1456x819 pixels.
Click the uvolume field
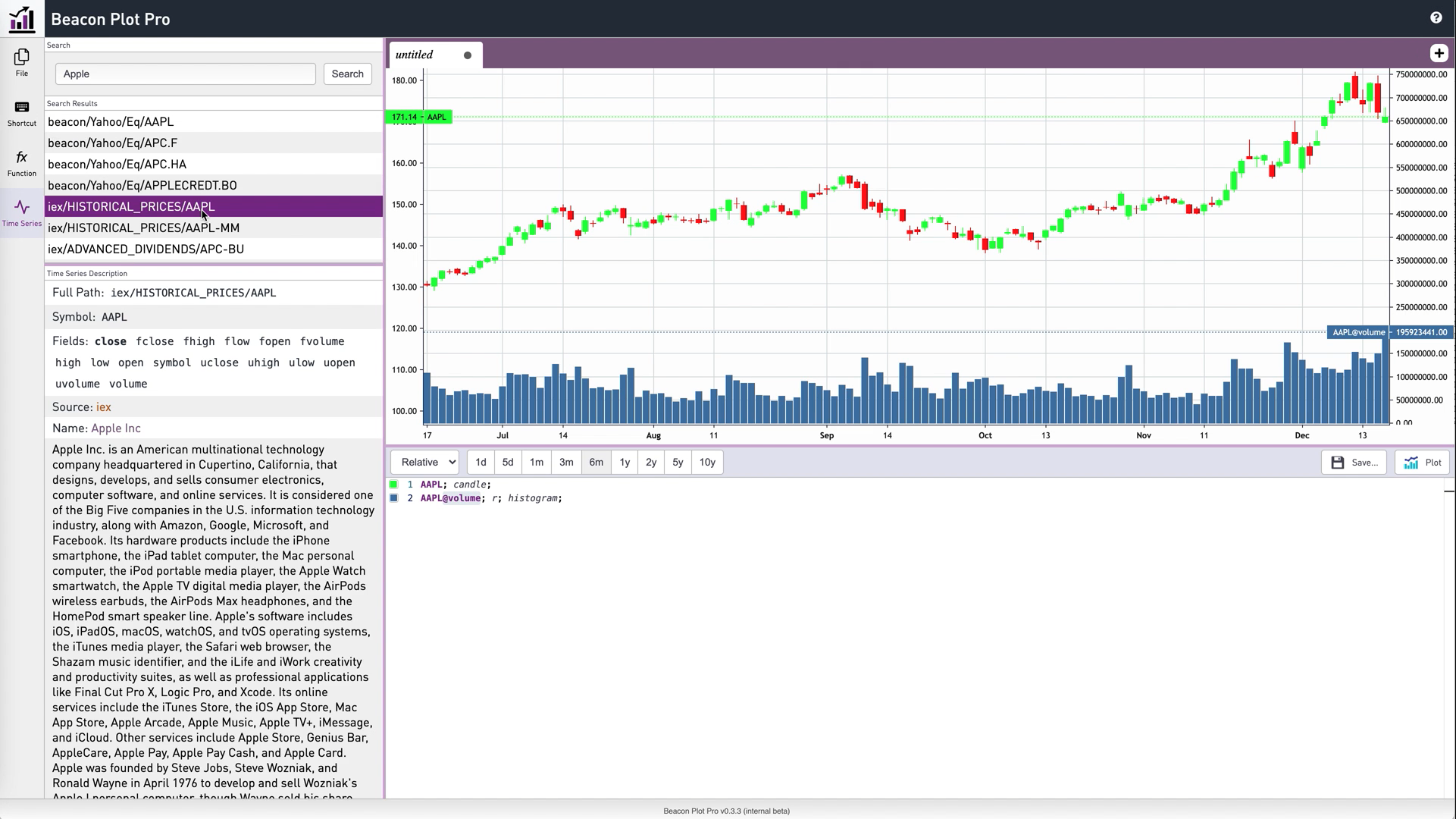(77, 384)
